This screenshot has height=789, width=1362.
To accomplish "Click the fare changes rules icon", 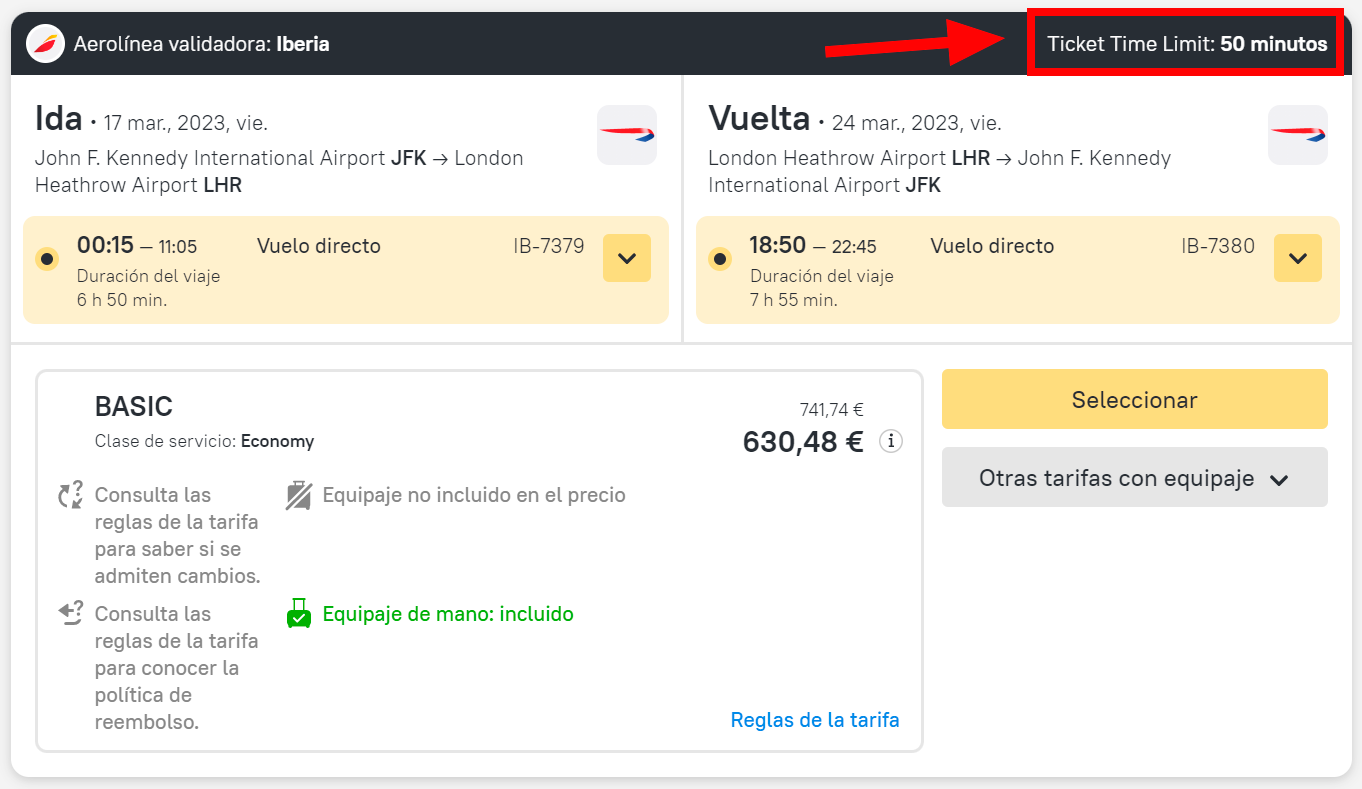I will pyautogui.click(x=71, y=495).
